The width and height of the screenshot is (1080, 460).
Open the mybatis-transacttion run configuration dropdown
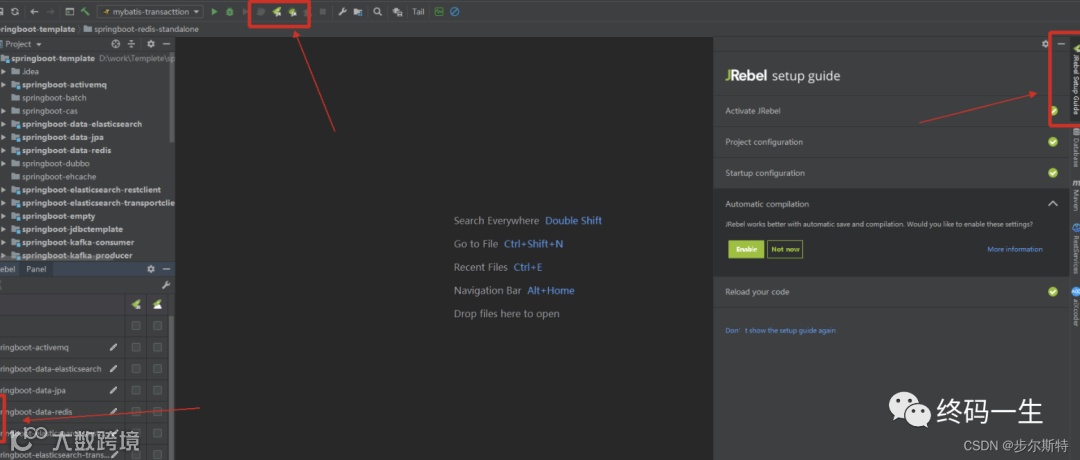(151, 12)
